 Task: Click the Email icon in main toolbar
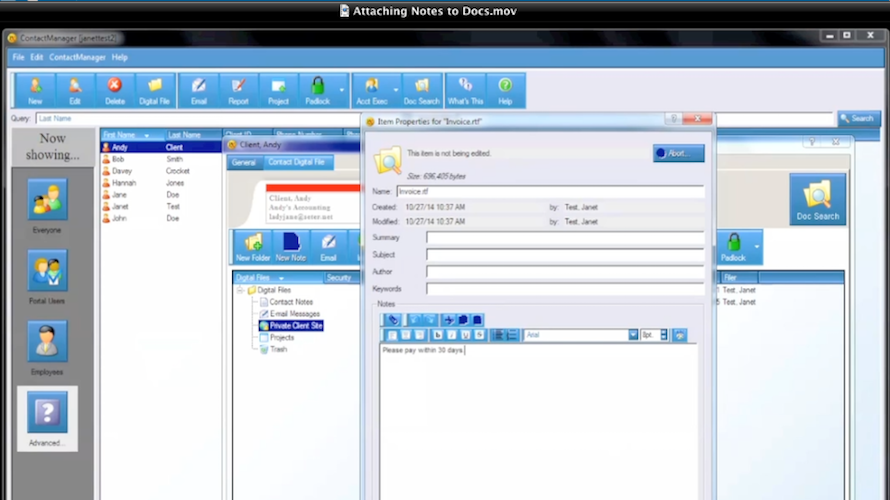tap(199, 90)
